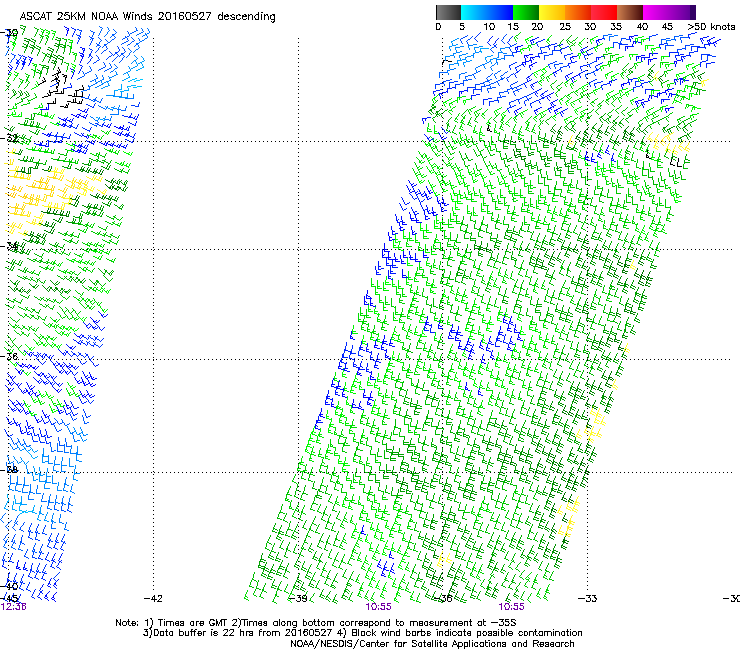
Task: Click the purple '12:36' swath time label
Action: pos(13,607)
